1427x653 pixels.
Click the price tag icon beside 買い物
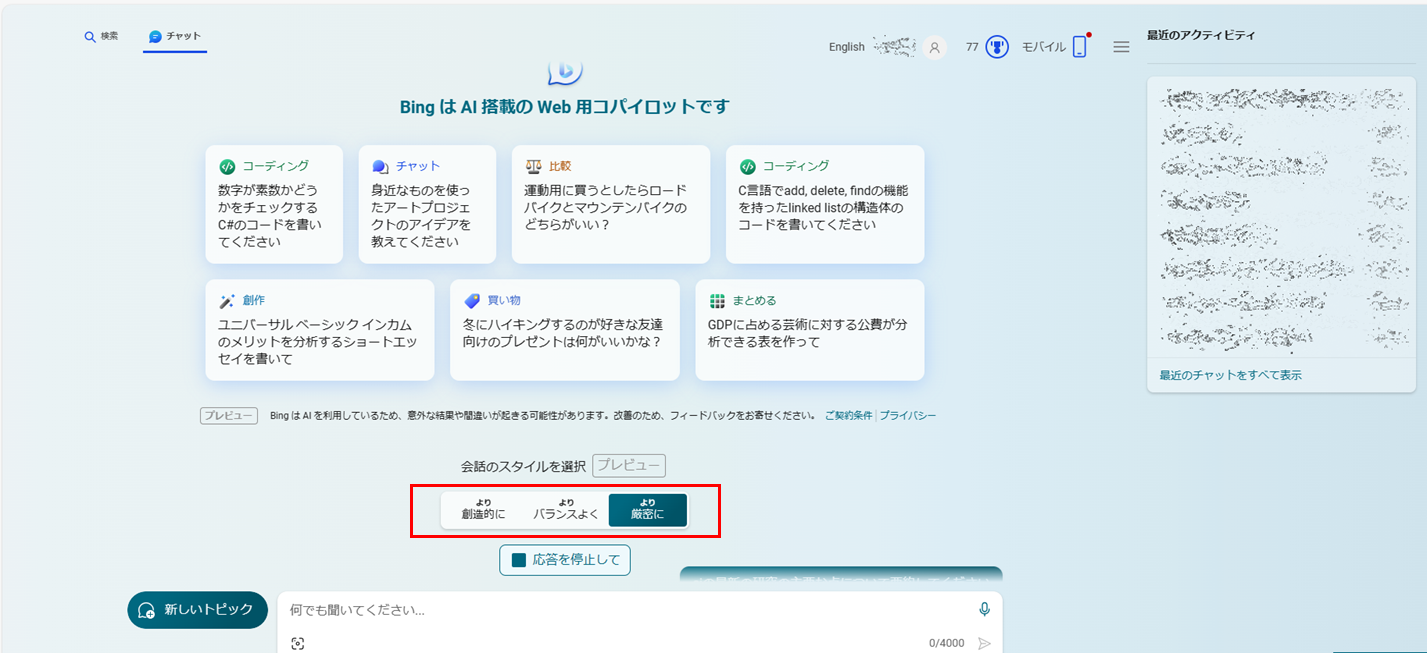[x=472, y=300]
